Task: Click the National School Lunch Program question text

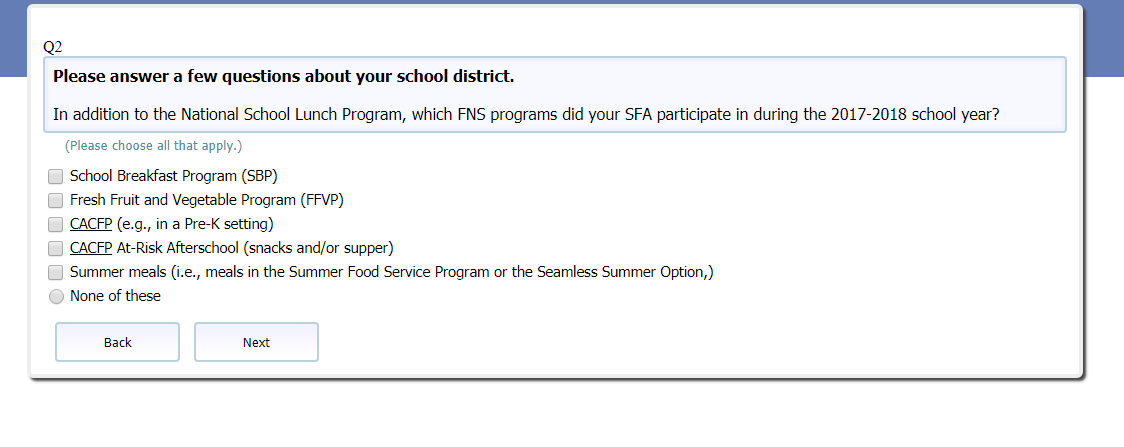Action: click(x=526, y=114)
